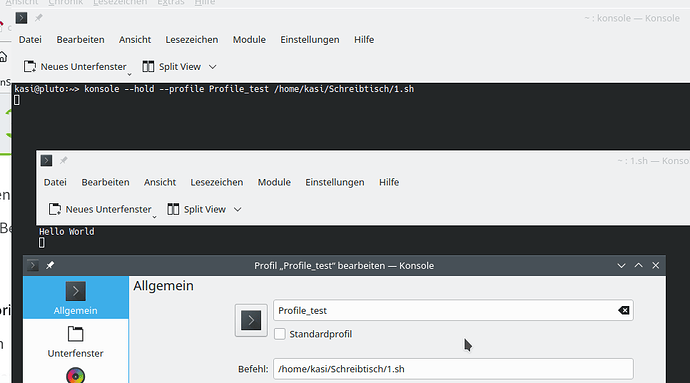Click Neues Unterfenster in 1.sh Konsole window
Image resolution: width=690 pixels, height=383 pixels.
click(100, 209)
